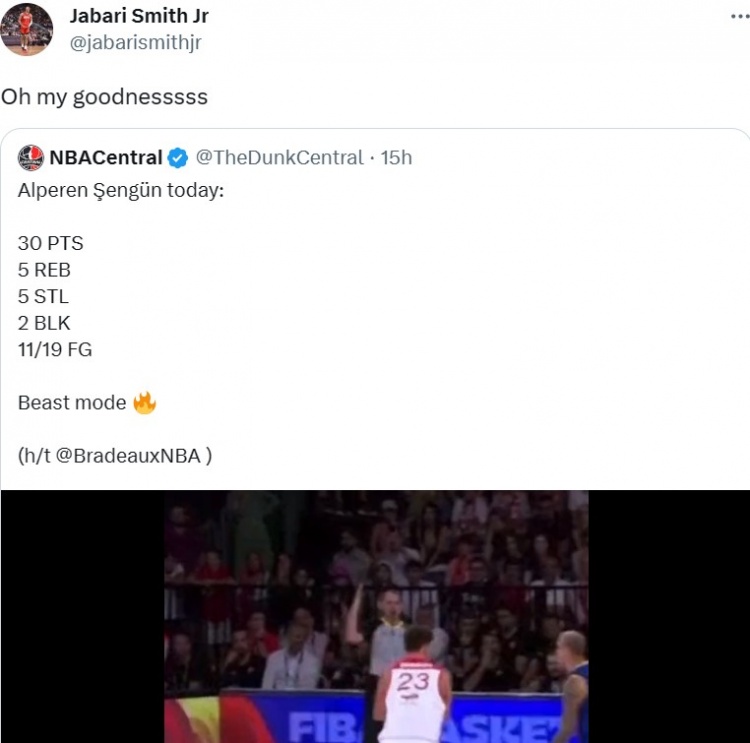Play the embedded basketball video
This screenshot has height=743, width=750.
[x=375, y=616]
